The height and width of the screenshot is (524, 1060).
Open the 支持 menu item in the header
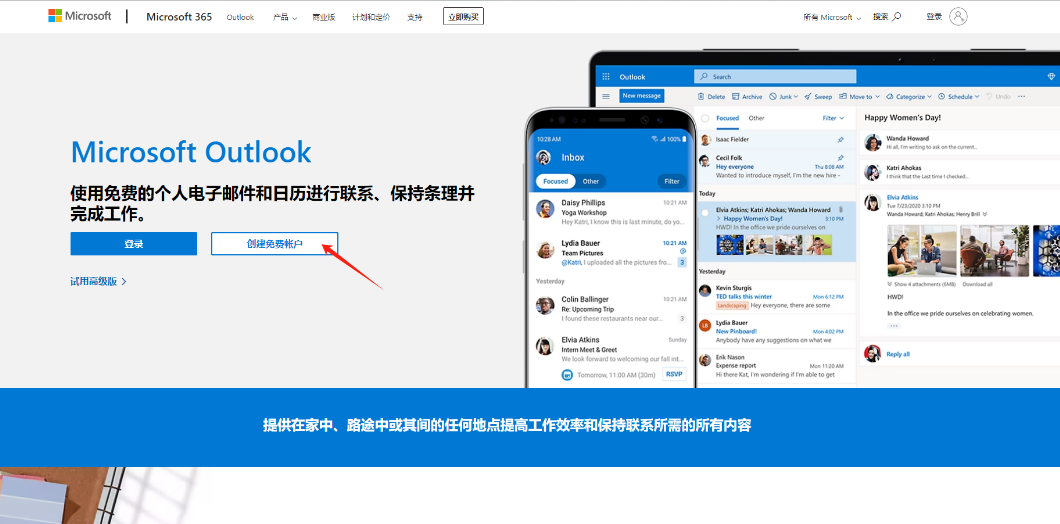click(x=414, y=17)
